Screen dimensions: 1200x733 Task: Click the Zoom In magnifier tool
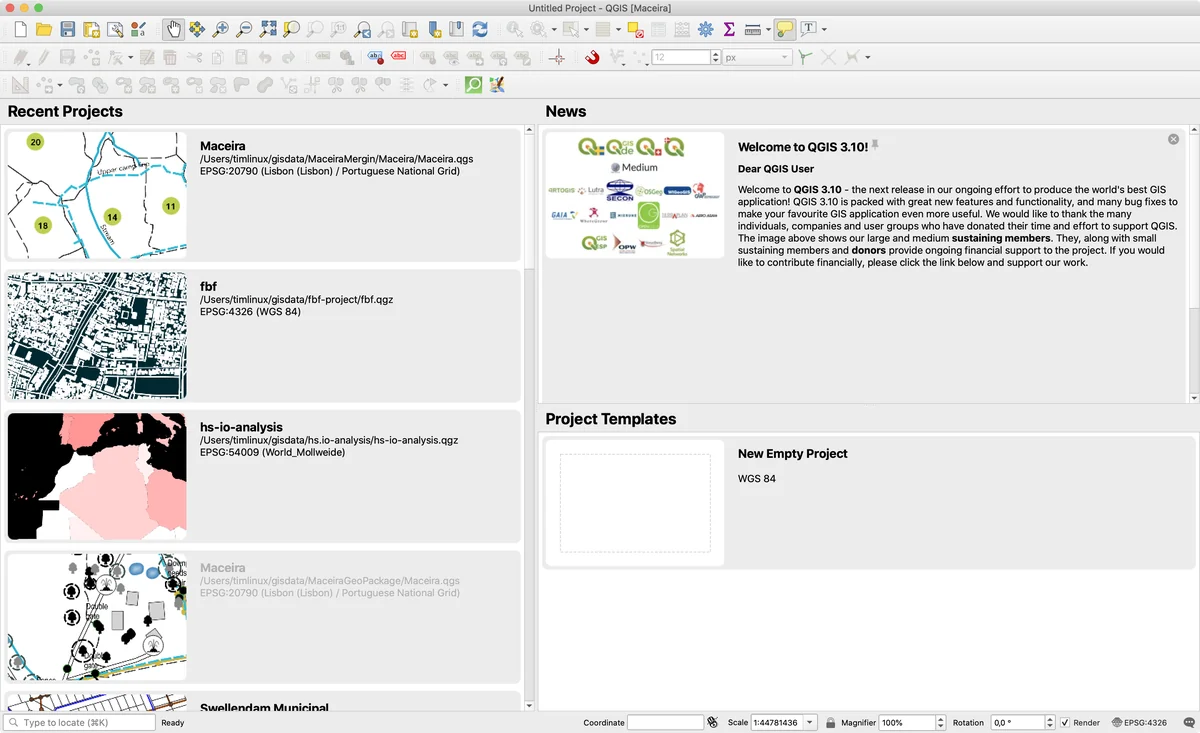[x=220, y=30]
